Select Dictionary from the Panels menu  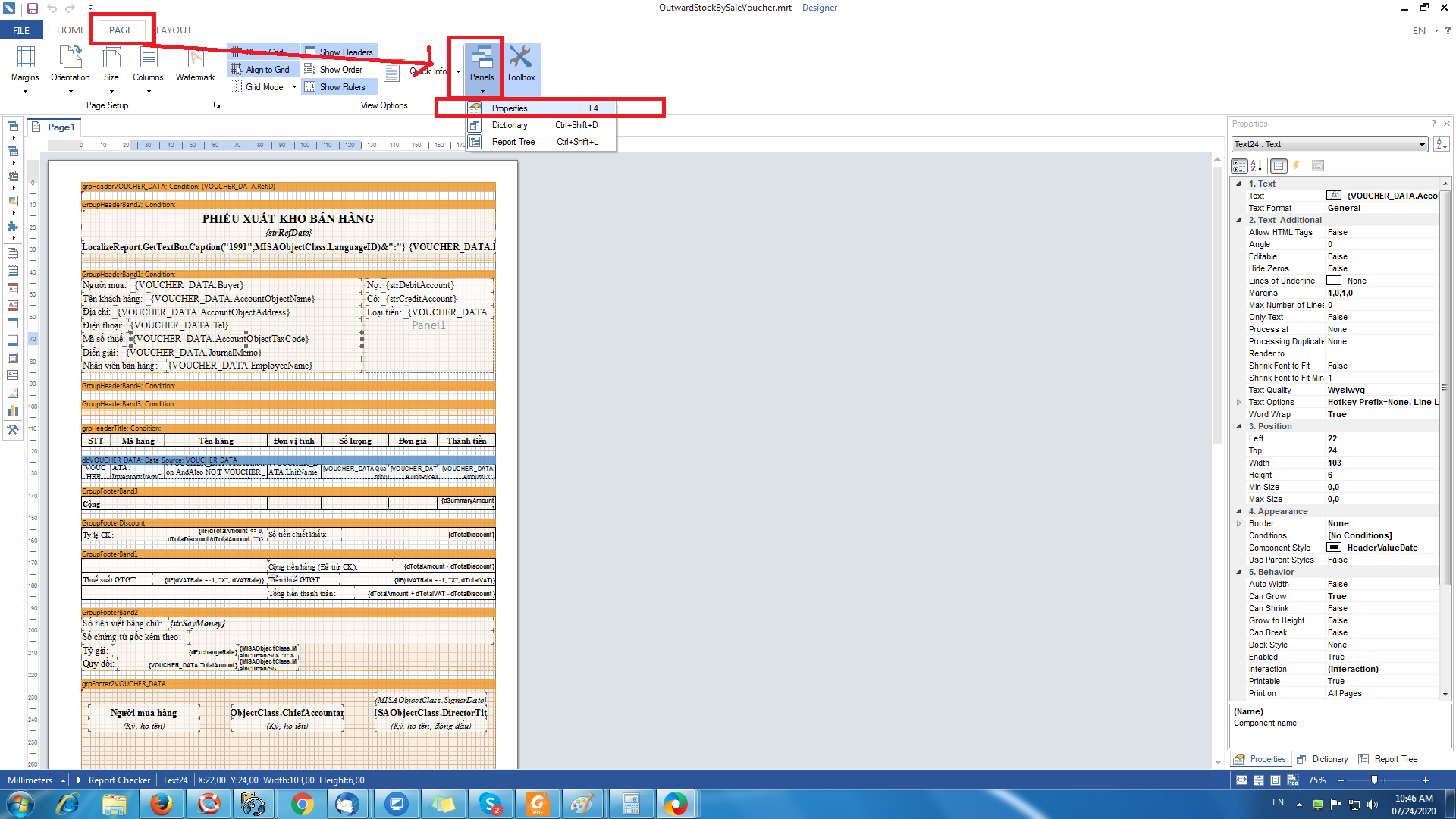[x=510, y=125]
